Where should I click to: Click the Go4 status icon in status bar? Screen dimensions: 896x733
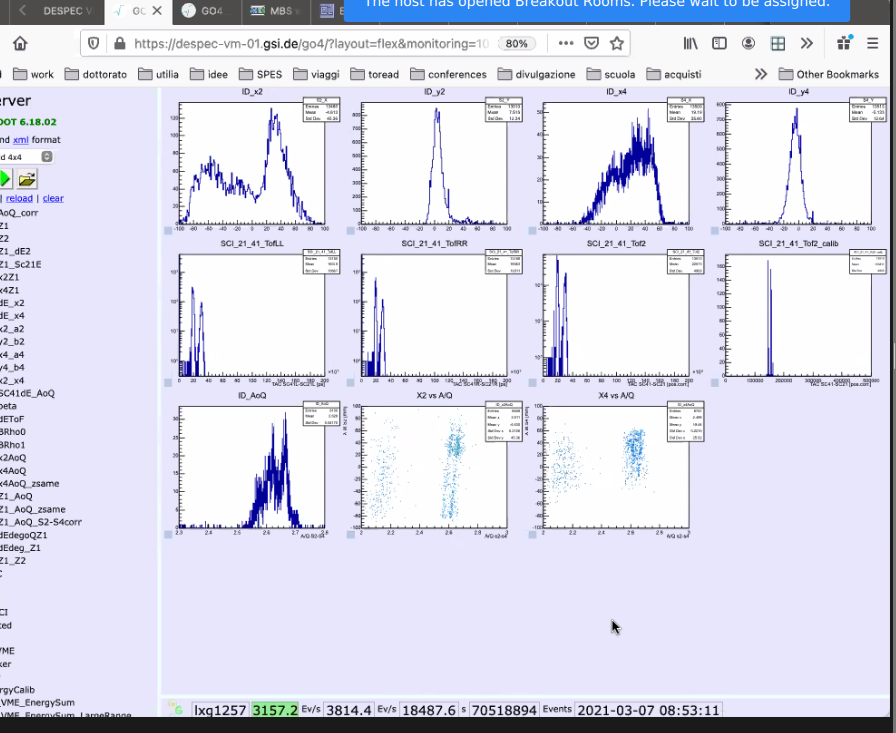tap(175, 709)
